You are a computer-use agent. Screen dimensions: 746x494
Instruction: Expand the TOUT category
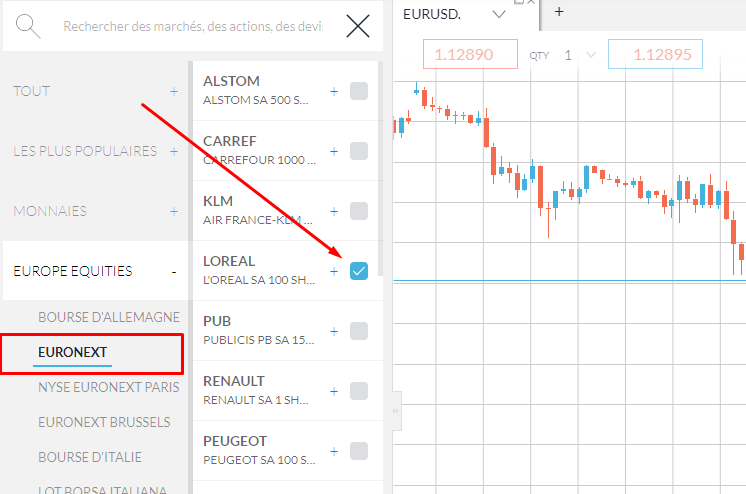pos(174,91)
